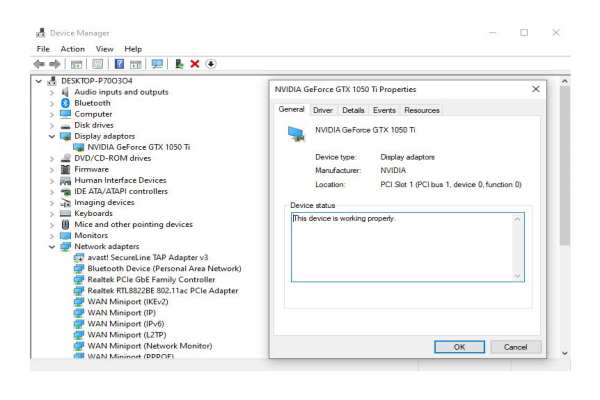
Task: Select WAN Miniport (IP)
Action: pos(121,313)
